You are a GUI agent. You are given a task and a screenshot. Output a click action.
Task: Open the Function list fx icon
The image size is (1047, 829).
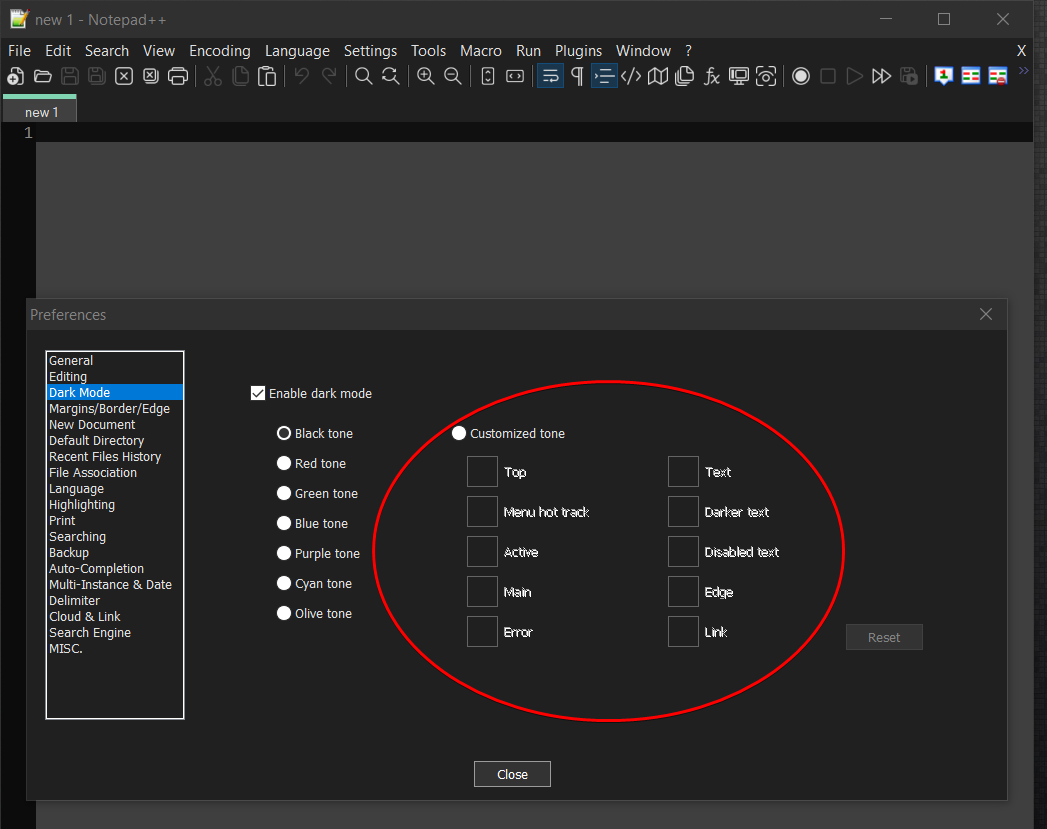(x=712, y=76)
